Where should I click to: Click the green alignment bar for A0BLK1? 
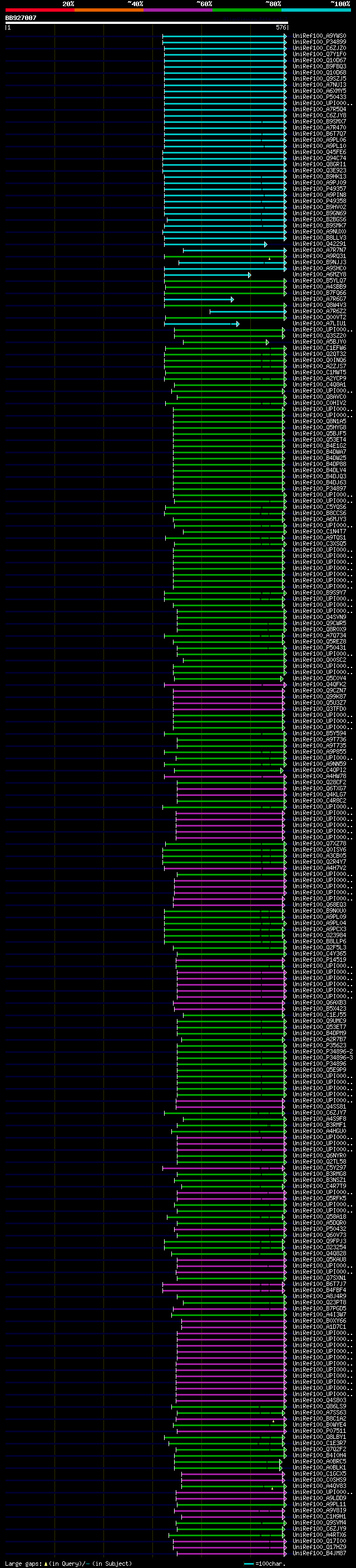(229, 1468)
